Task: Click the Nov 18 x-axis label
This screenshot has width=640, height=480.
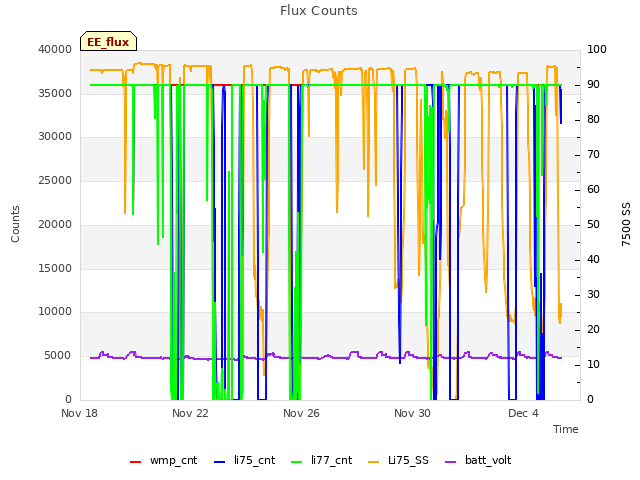Action: point(80,413)
